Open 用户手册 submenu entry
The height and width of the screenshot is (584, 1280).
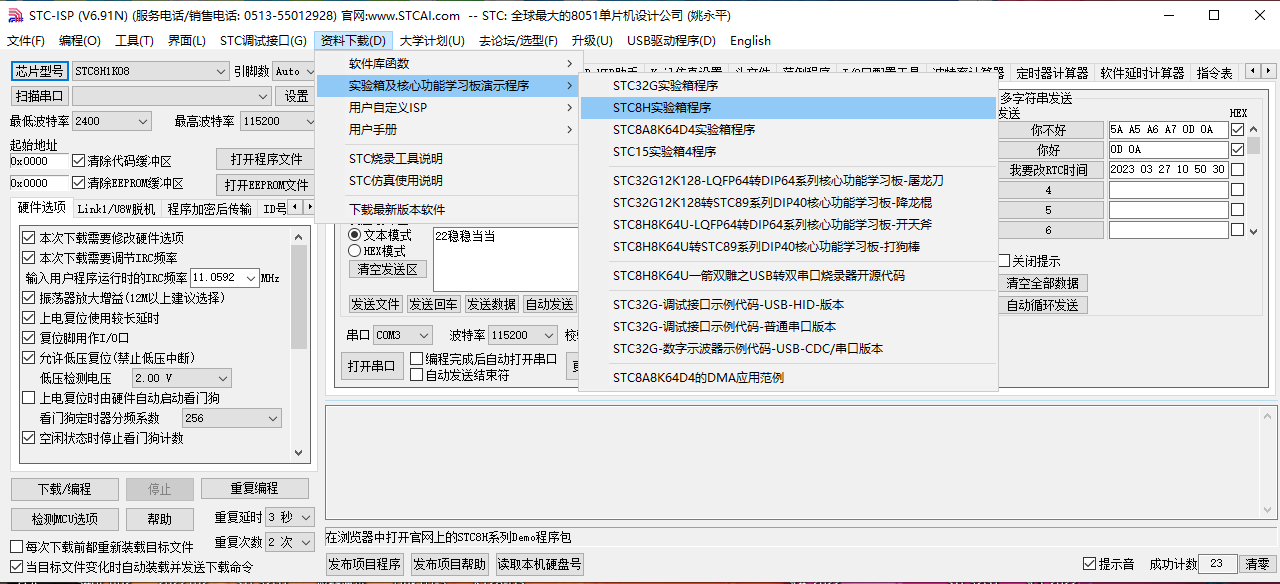448,130
